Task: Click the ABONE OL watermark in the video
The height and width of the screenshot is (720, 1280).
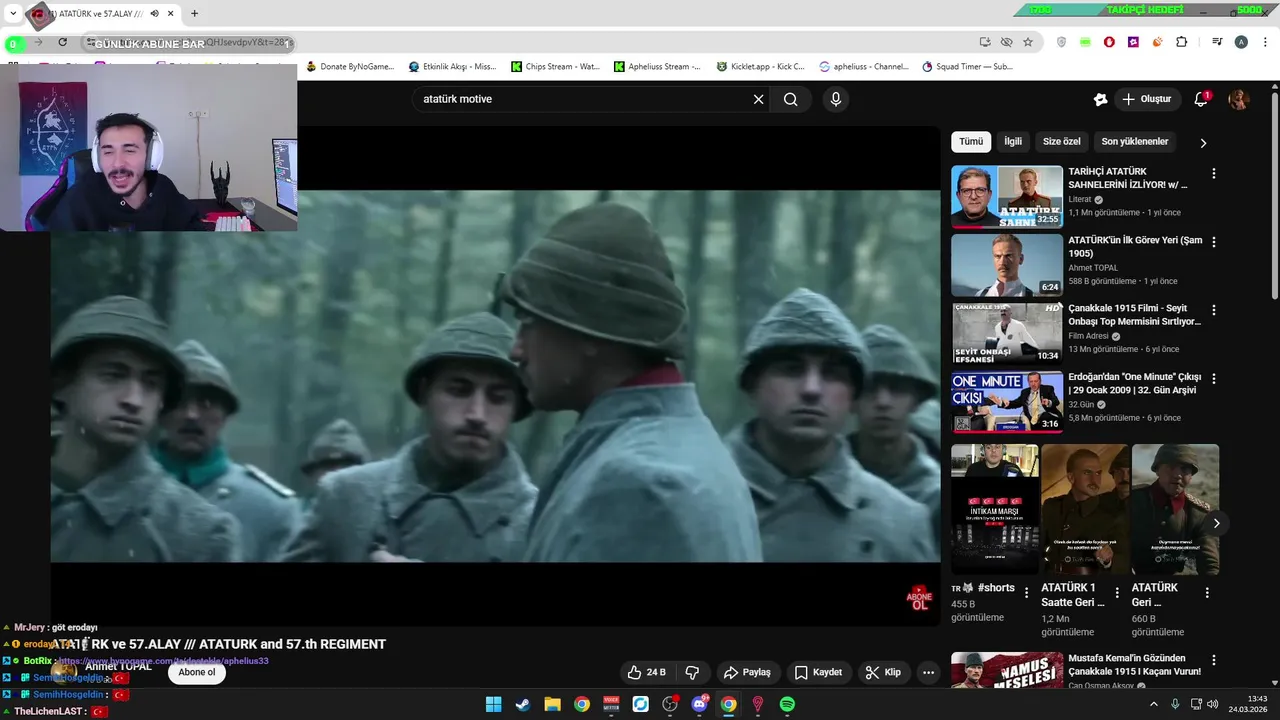Action: [x=919, y=598]
